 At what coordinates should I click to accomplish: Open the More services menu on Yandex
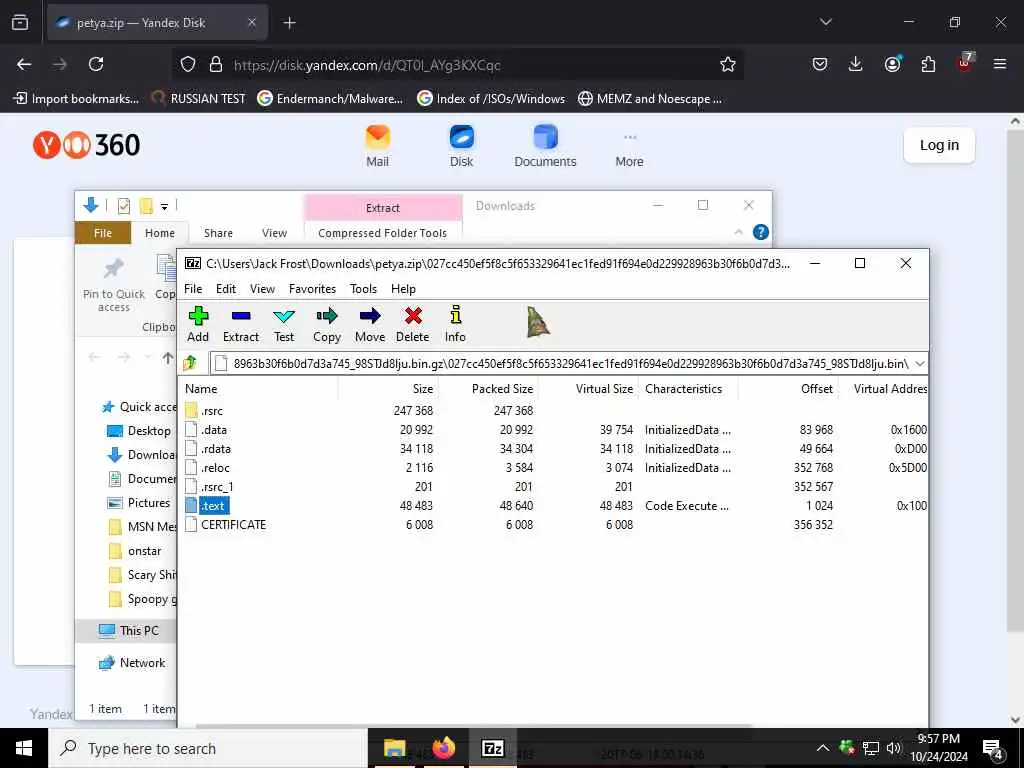coord(630,149)
